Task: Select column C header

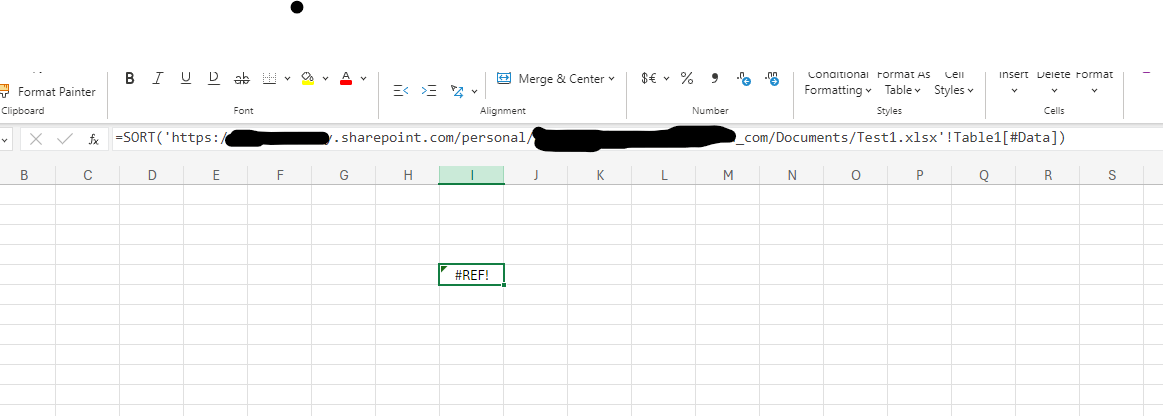Action: click(88, 175)
